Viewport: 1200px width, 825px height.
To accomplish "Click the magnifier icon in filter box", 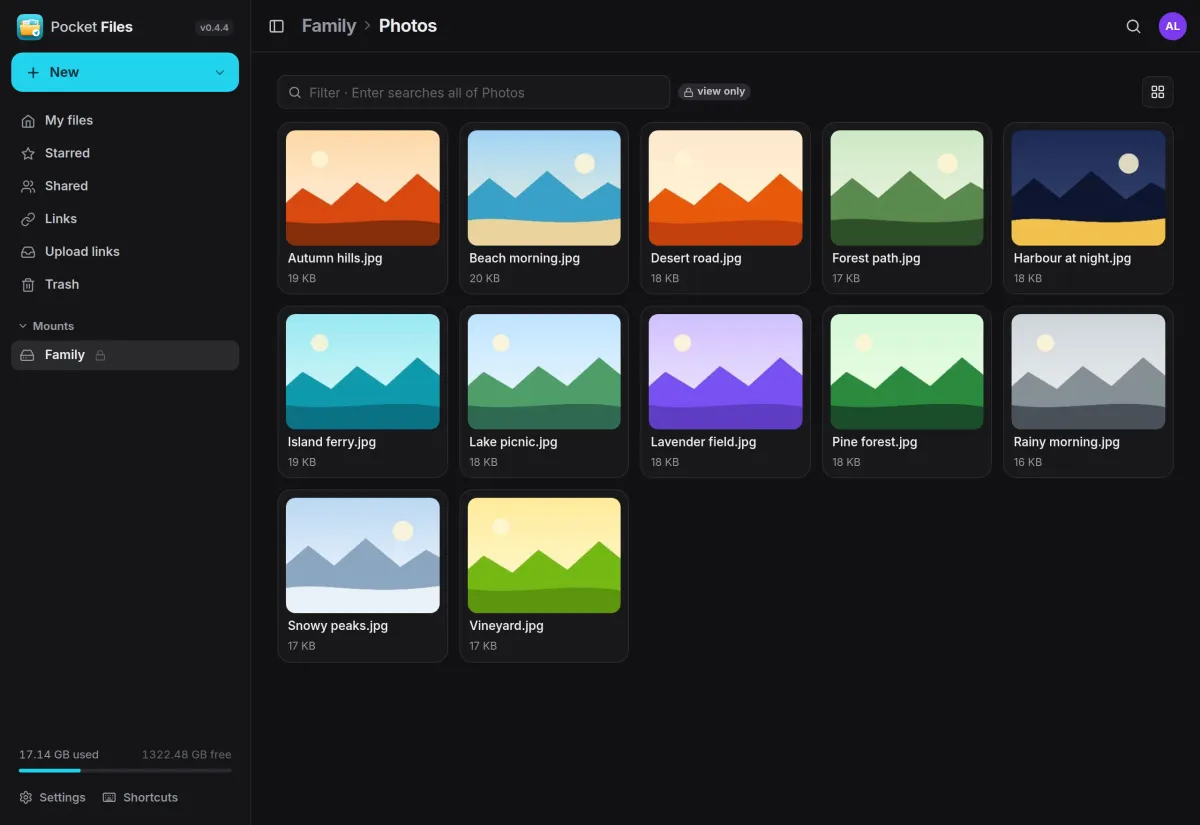I will tap(295, 92).
